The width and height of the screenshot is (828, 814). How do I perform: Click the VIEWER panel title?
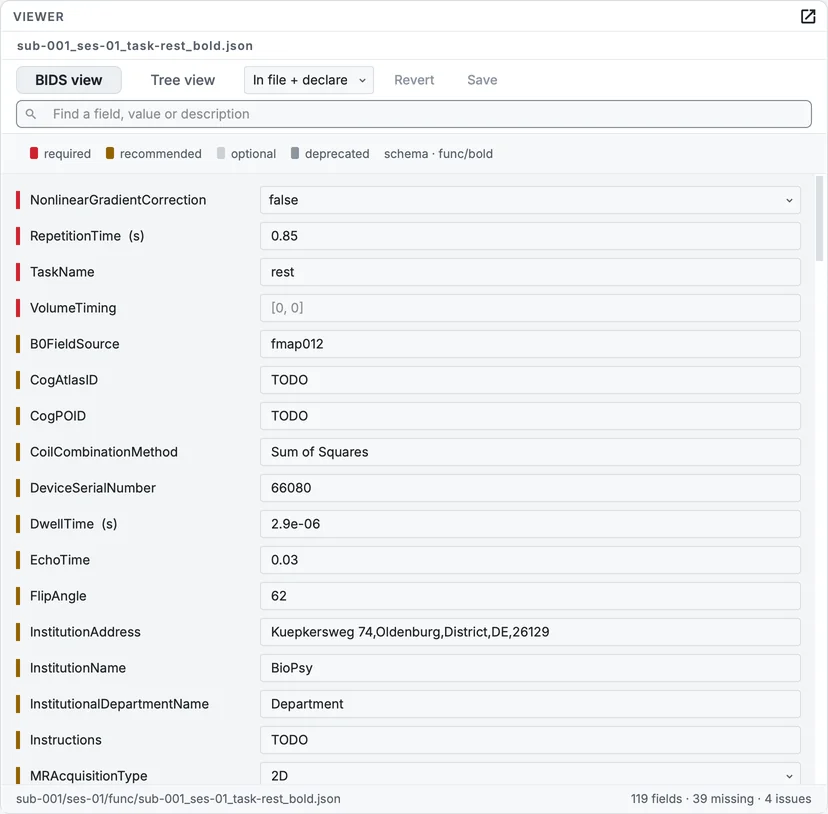39,17
